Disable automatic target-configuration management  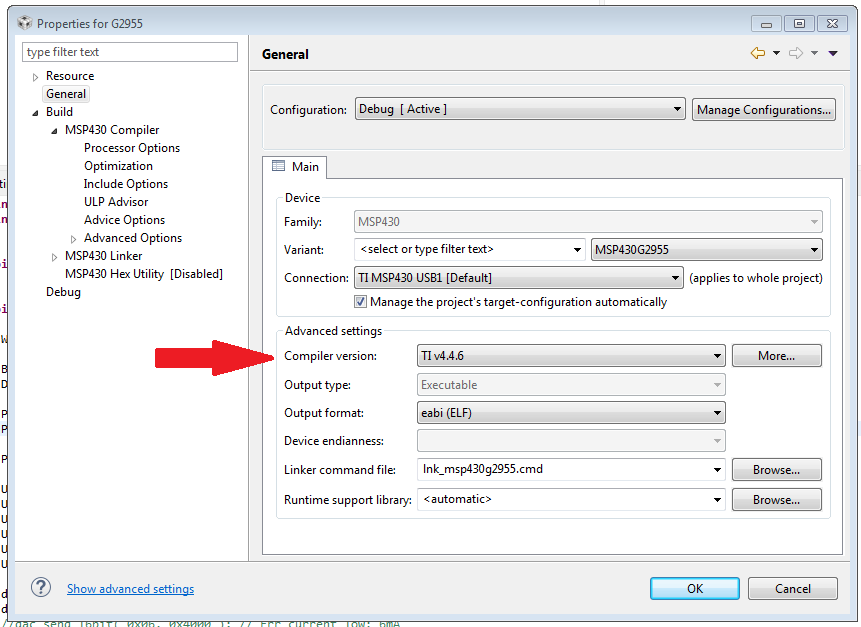360,301
